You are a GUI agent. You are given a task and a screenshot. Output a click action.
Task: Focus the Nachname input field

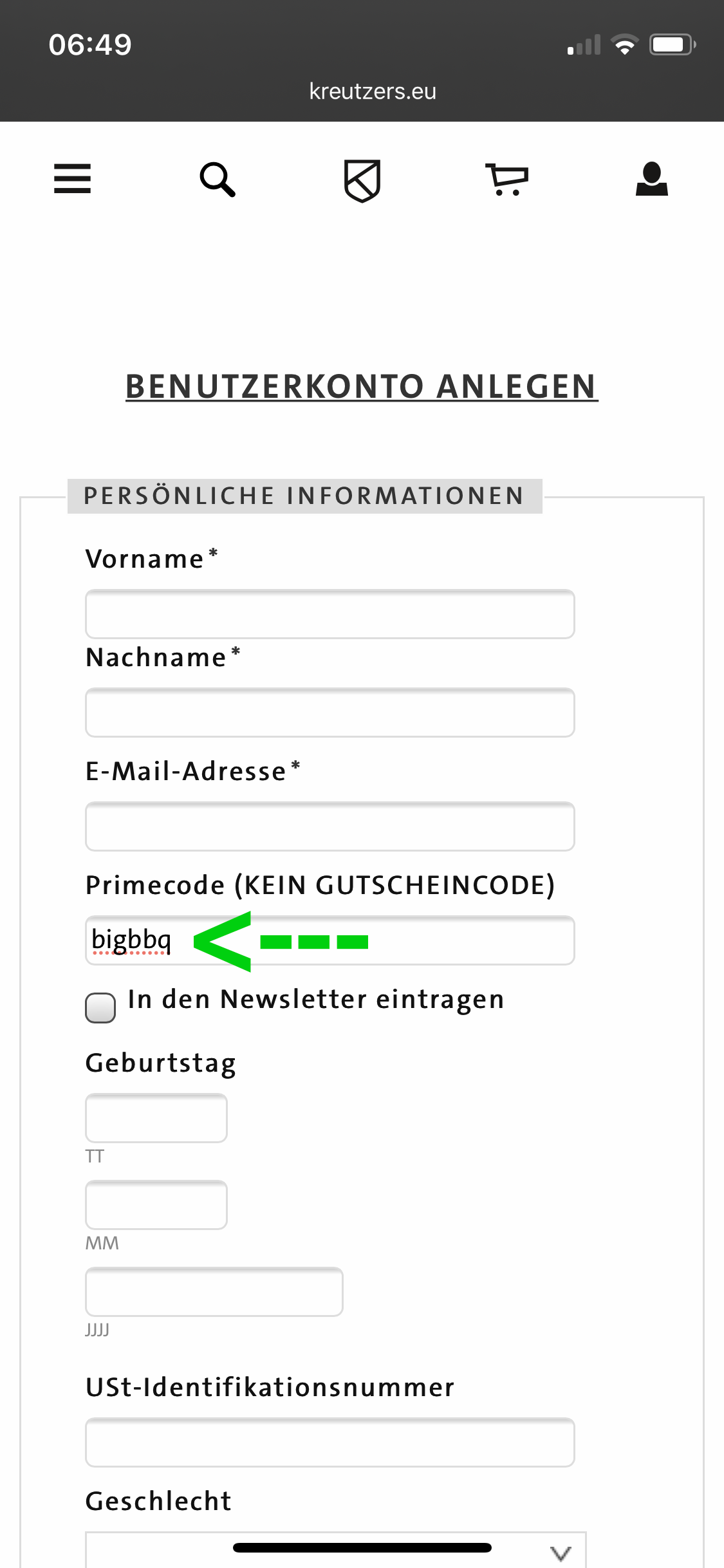(330, 713)
